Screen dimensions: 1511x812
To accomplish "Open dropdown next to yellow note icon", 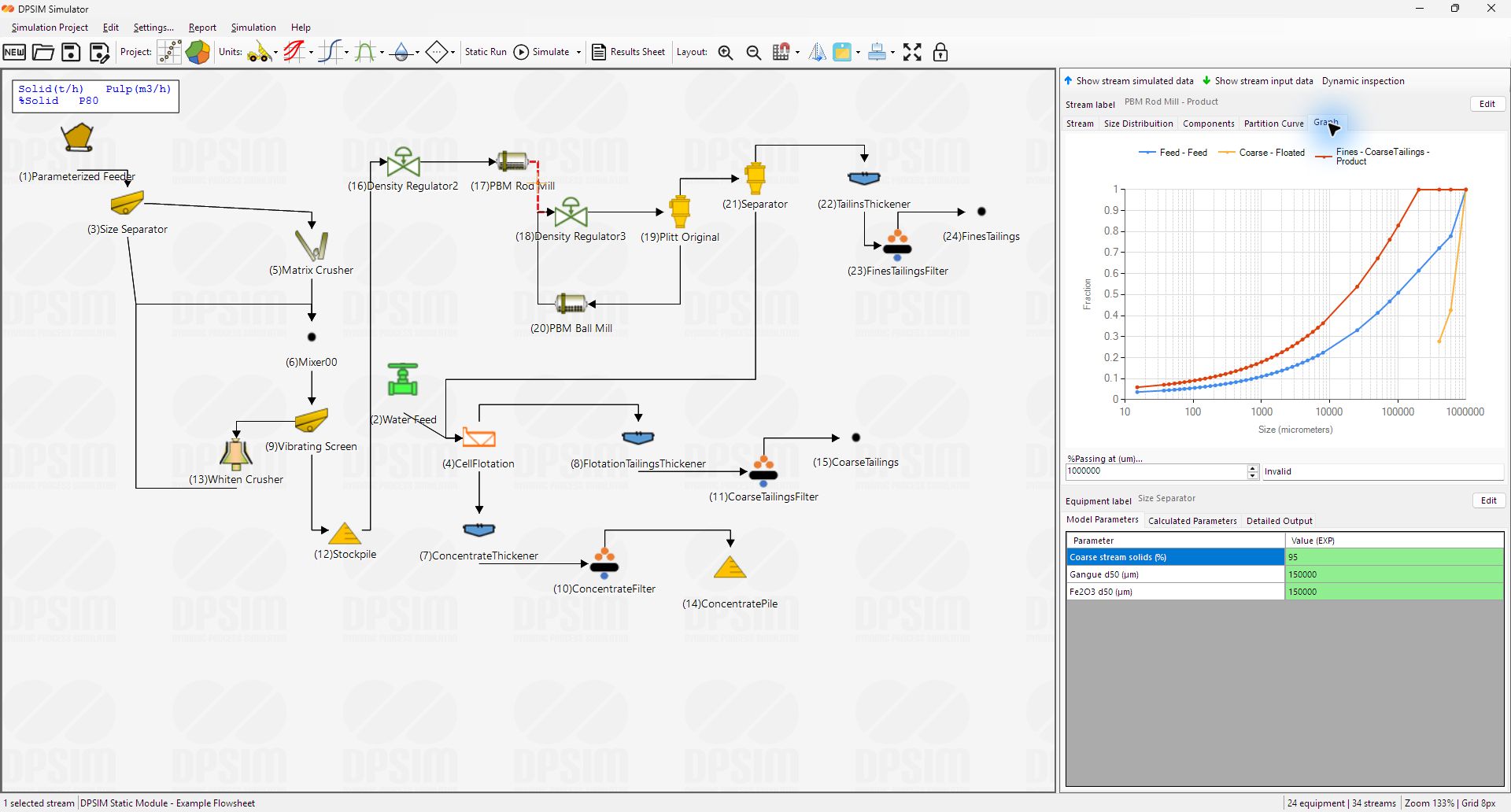I will click(x=858, y=53).
